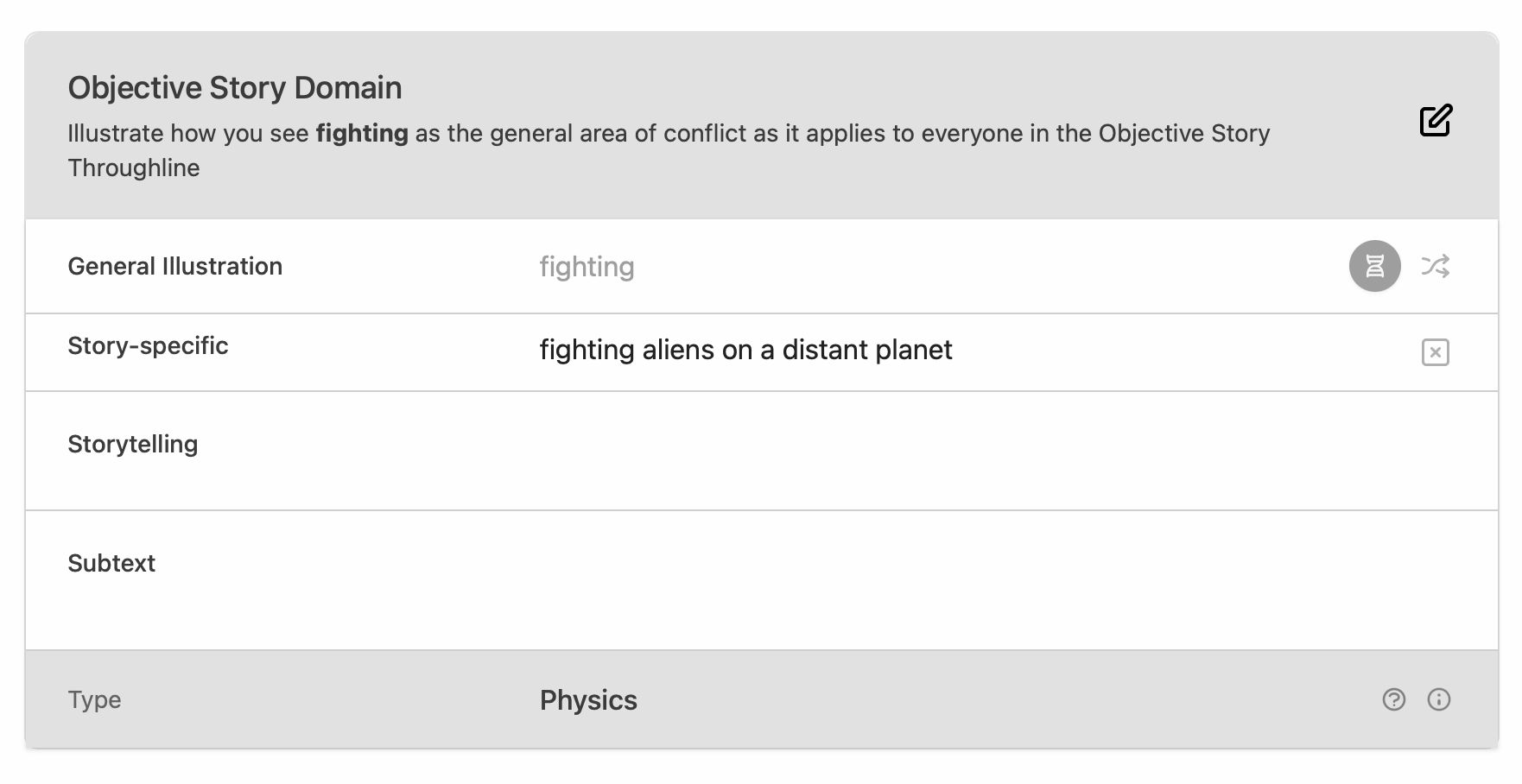Click the Objective Story Domain heading
The image size is (1522, 784).
click(235, 88)
